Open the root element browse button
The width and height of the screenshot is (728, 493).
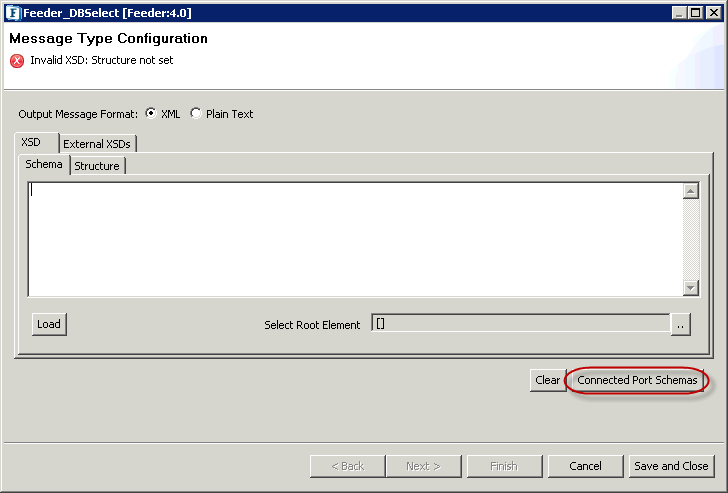681,324
